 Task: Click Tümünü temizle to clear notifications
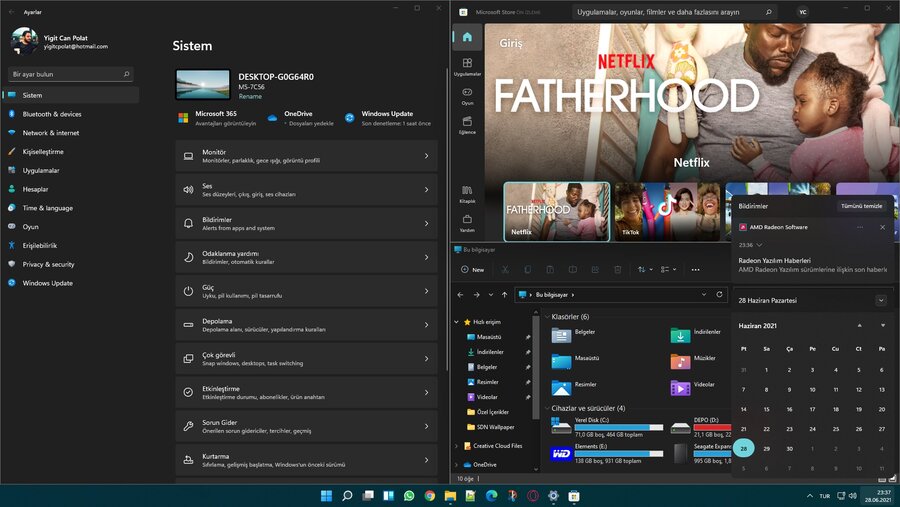coord(861,205)
